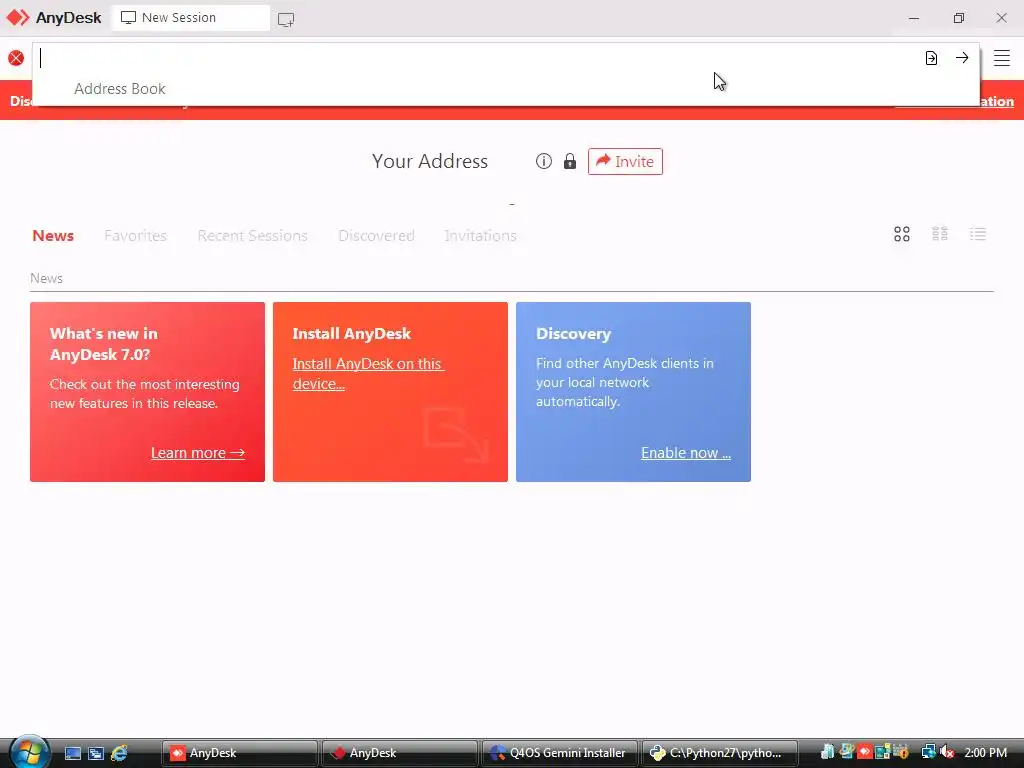This screenshot has height=768, width=1024.
Task: Click the file transfer icon in the address bar
Action: tap(931, 58)
